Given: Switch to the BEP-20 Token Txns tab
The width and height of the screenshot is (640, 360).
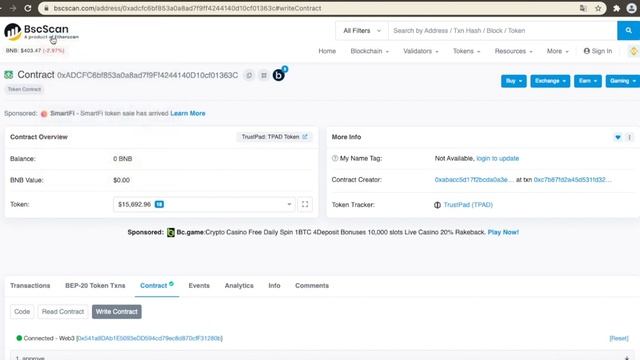Looking at the screenshot, I should point(95,286).
